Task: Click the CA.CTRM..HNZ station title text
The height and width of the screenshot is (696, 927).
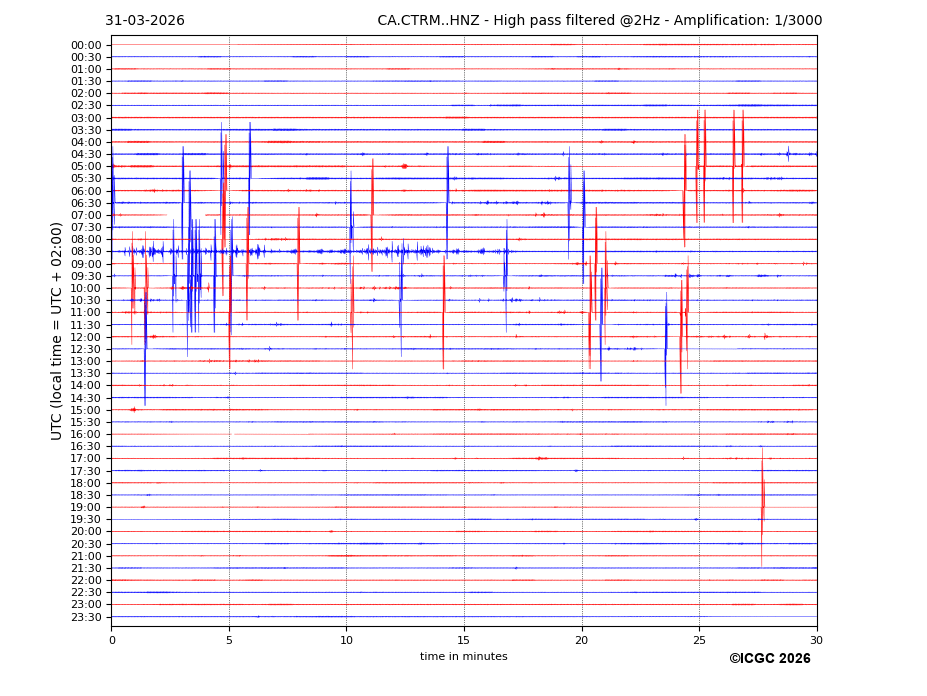Action: 599,21
